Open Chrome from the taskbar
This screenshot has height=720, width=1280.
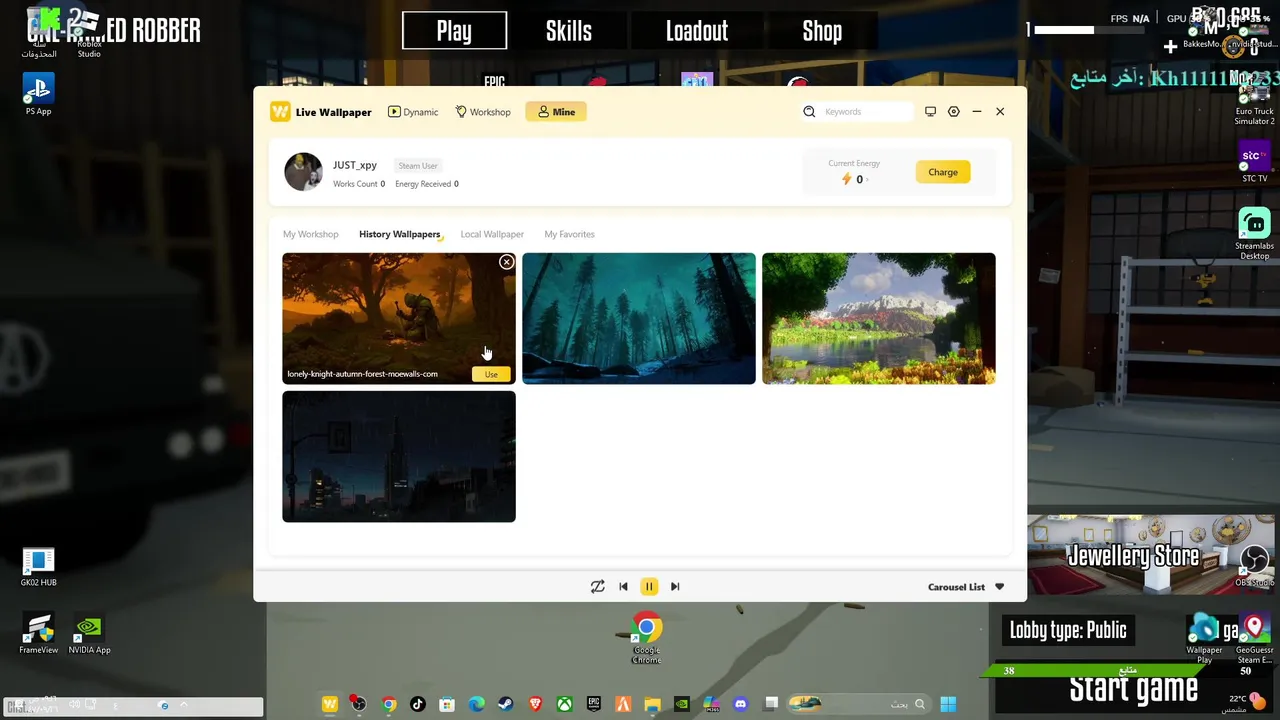(x=389, y=704)
